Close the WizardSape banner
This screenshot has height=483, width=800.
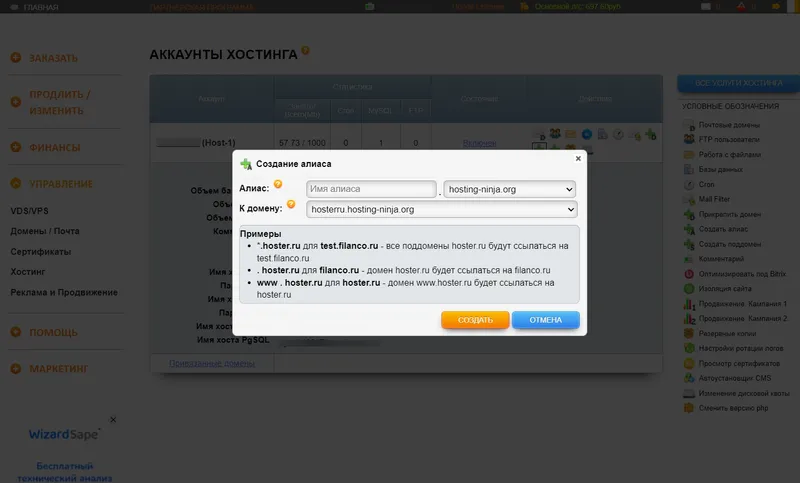113,419
